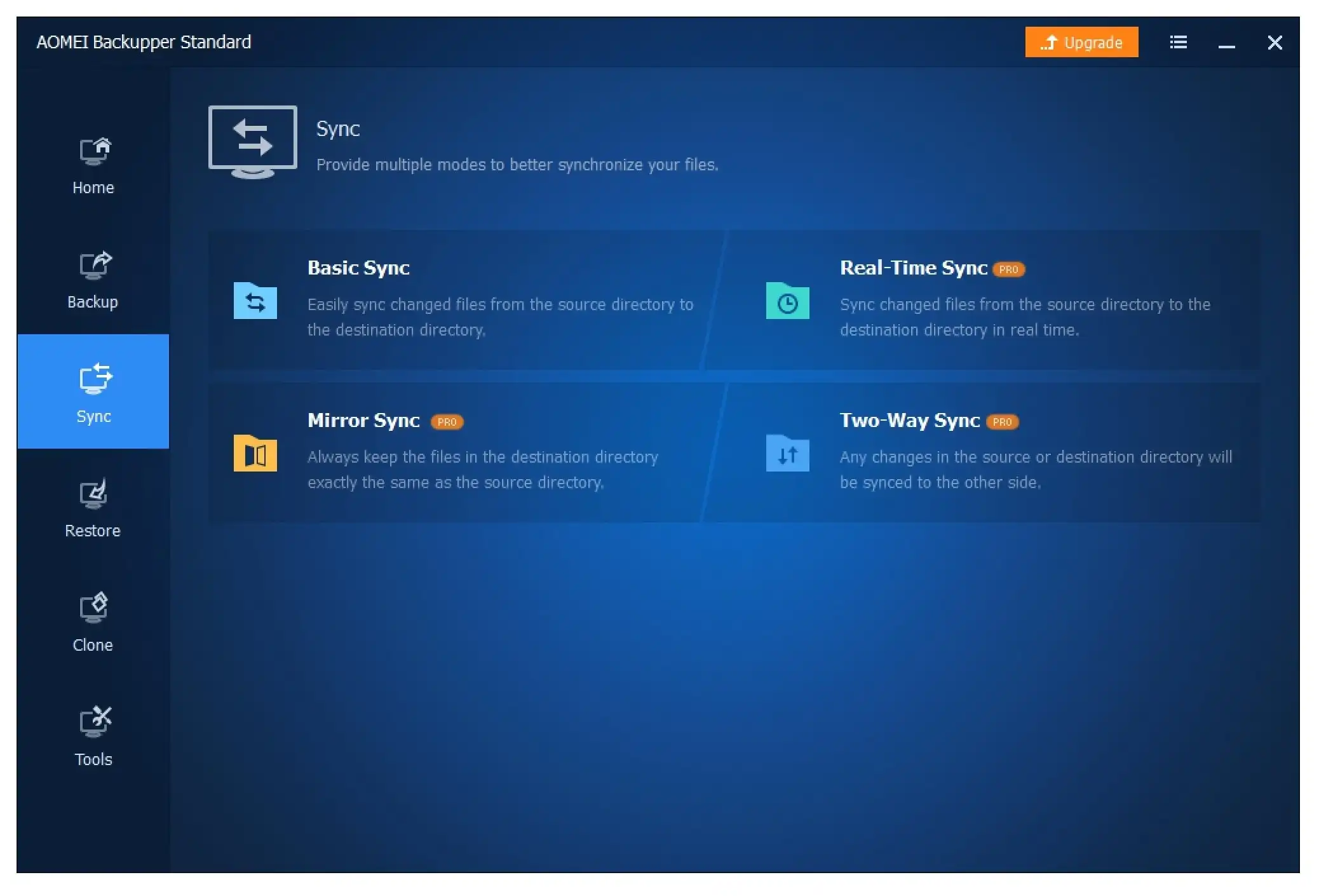Choose the Real-Time Sync option title
Screen dimensions: 1319x896
(914, 268)
